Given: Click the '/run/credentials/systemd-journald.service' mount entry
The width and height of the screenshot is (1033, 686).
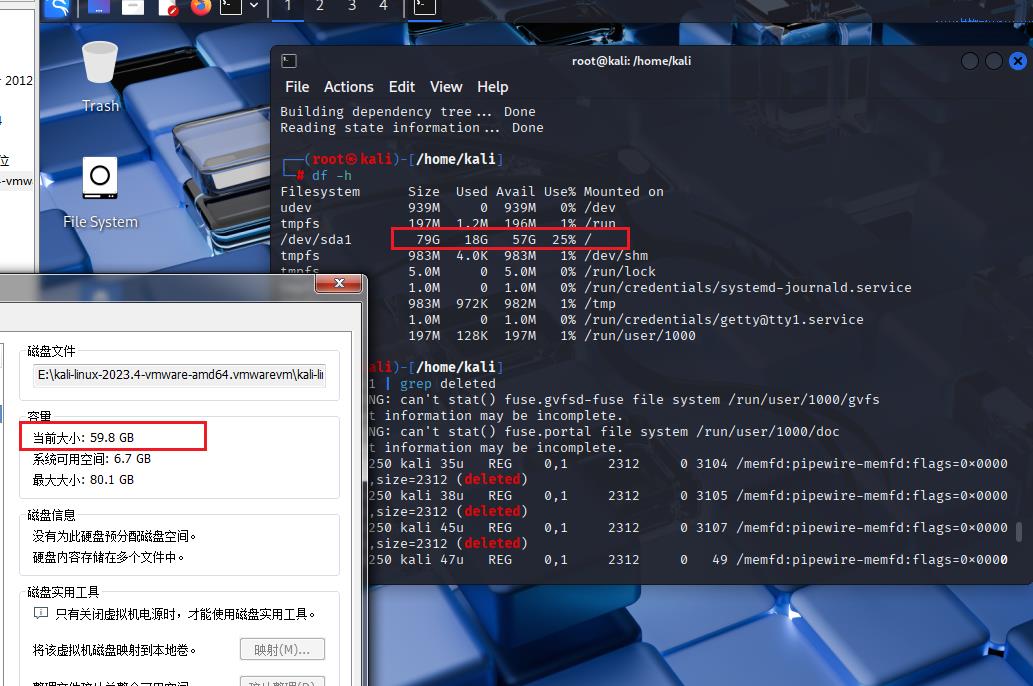Looking at the screenshot, I should pos(747,287).
